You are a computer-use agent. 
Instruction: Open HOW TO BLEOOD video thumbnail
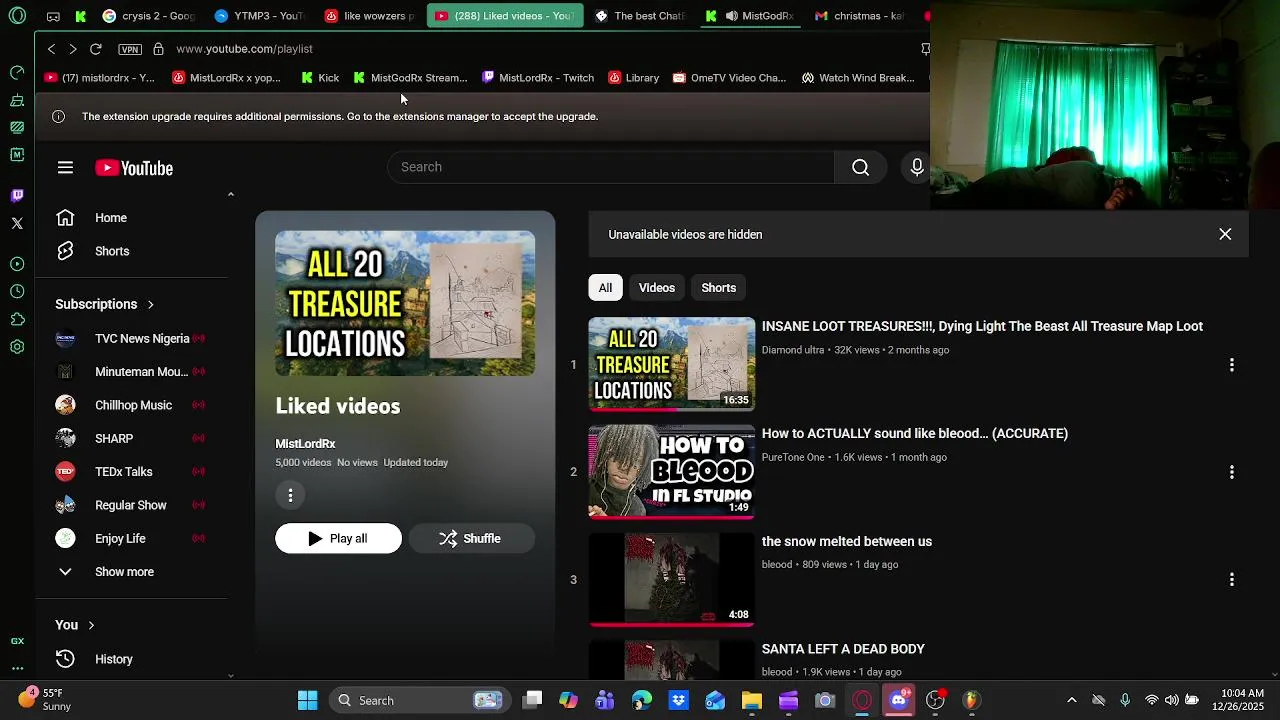pyautogui.click(x=671, y=472)
